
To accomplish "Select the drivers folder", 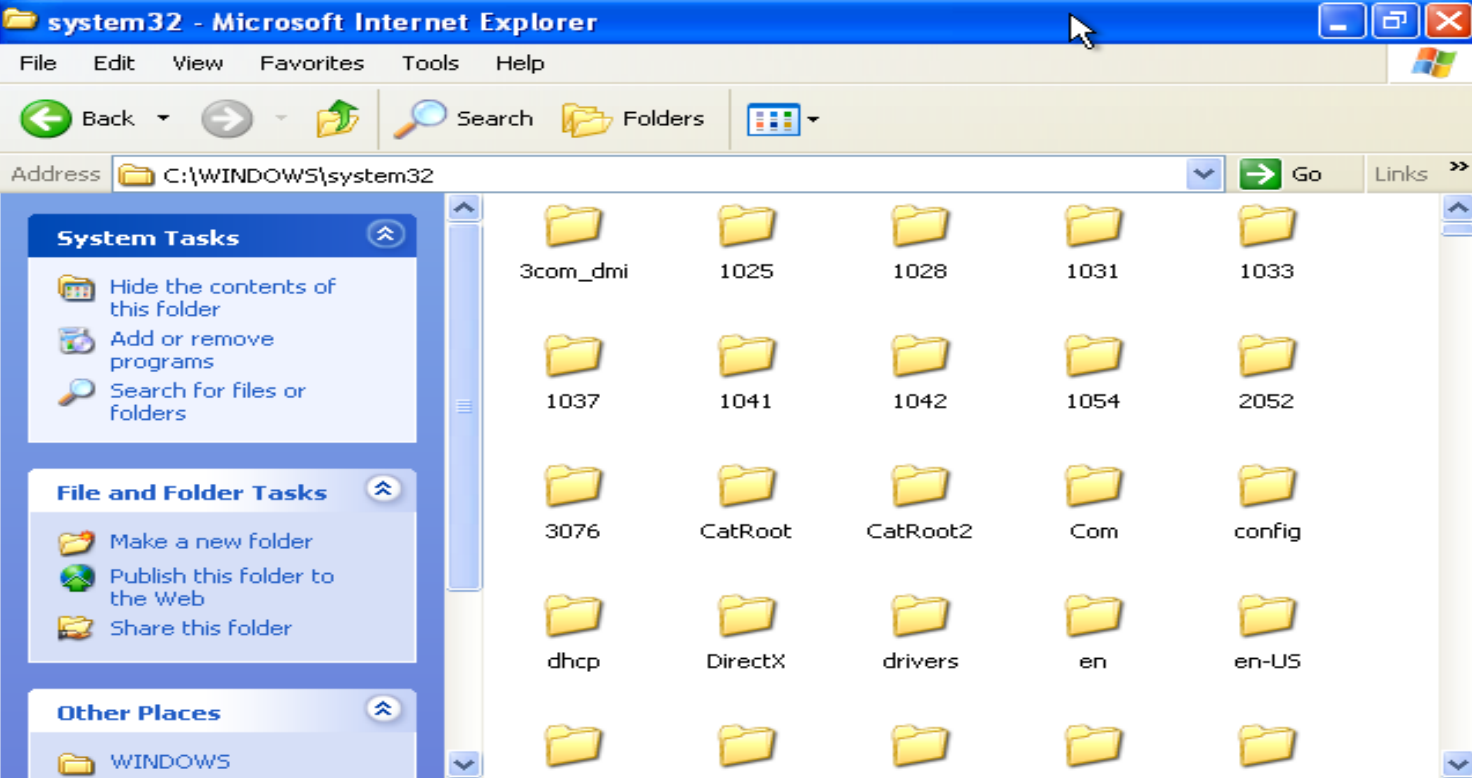I will pyautogui.click(x=920, y=632).
